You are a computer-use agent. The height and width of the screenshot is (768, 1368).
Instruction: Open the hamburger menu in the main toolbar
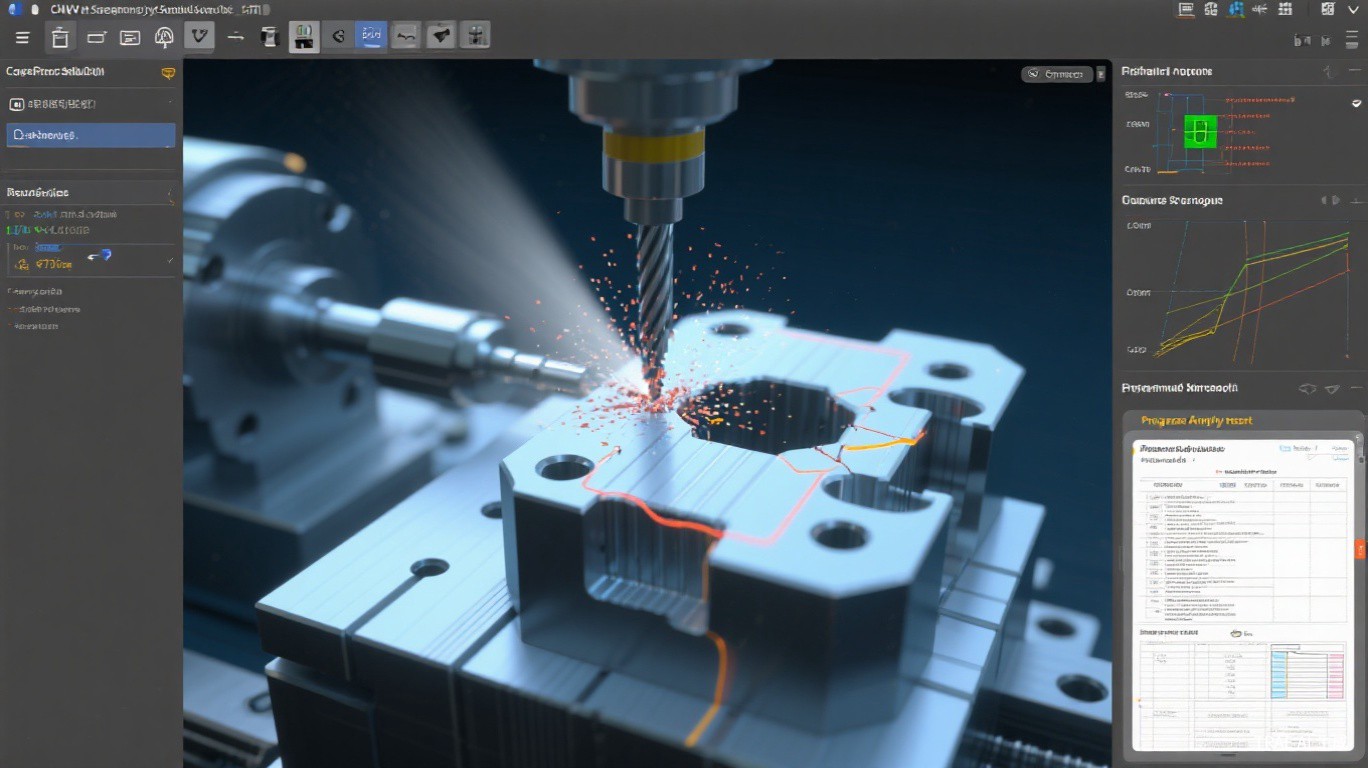(22, 38)
